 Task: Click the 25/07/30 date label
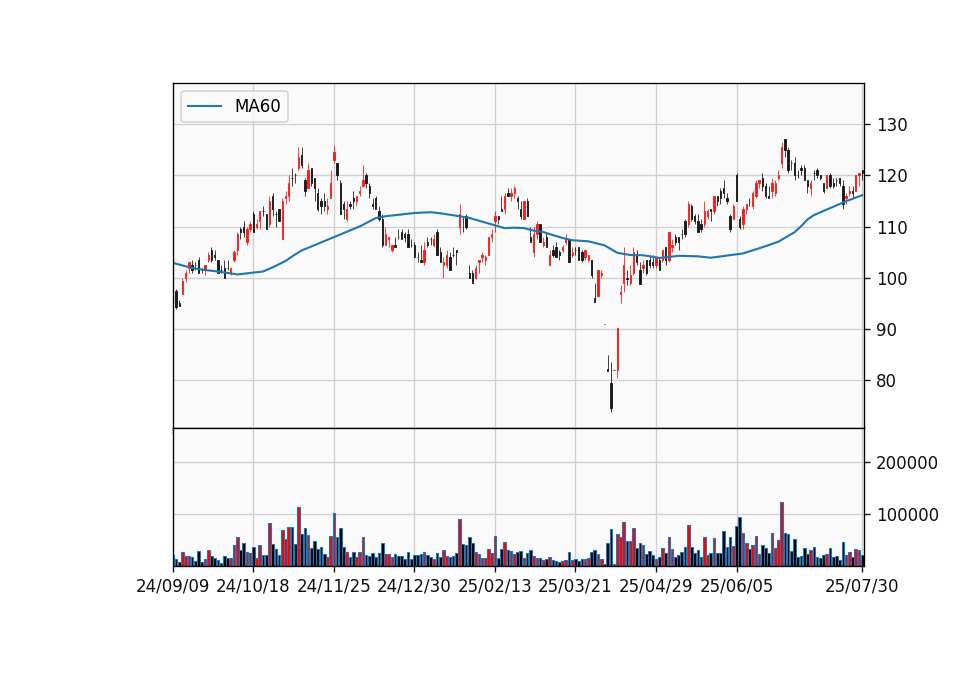tap(862, 586)
